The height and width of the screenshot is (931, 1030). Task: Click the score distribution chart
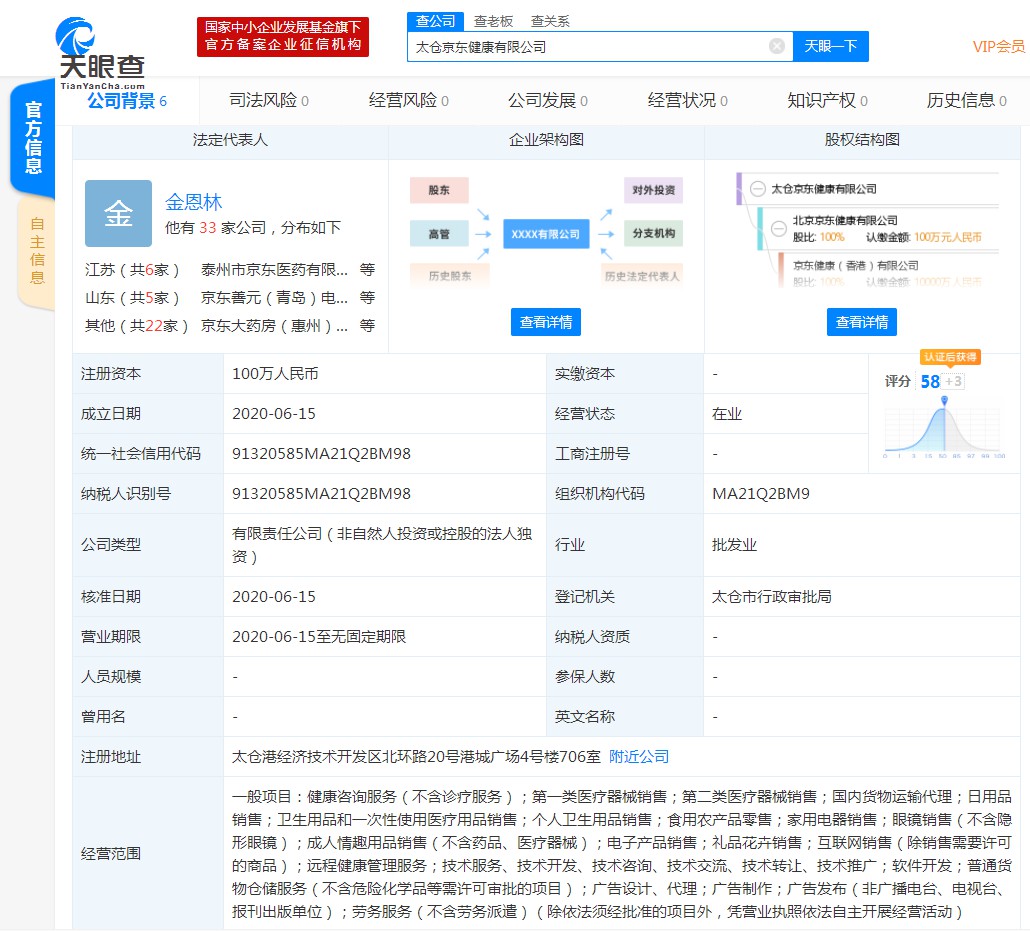(x=943, y=427)
